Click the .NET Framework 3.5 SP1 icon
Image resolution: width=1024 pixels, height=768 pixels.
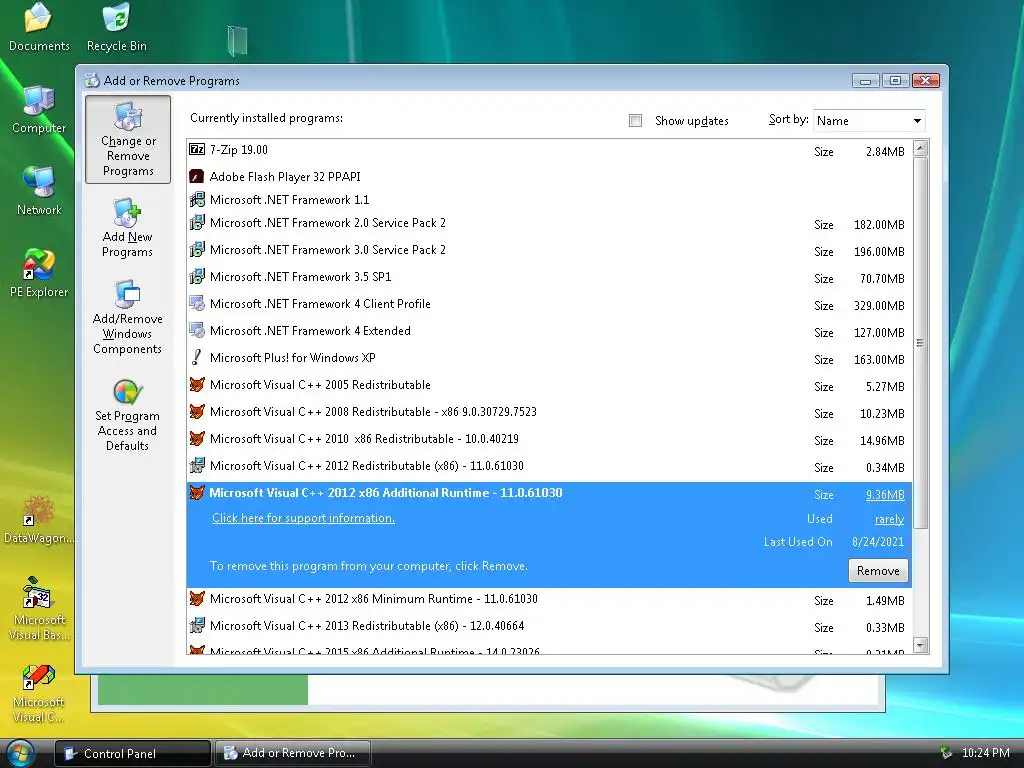pyautogui.click(x=197, y=276)
